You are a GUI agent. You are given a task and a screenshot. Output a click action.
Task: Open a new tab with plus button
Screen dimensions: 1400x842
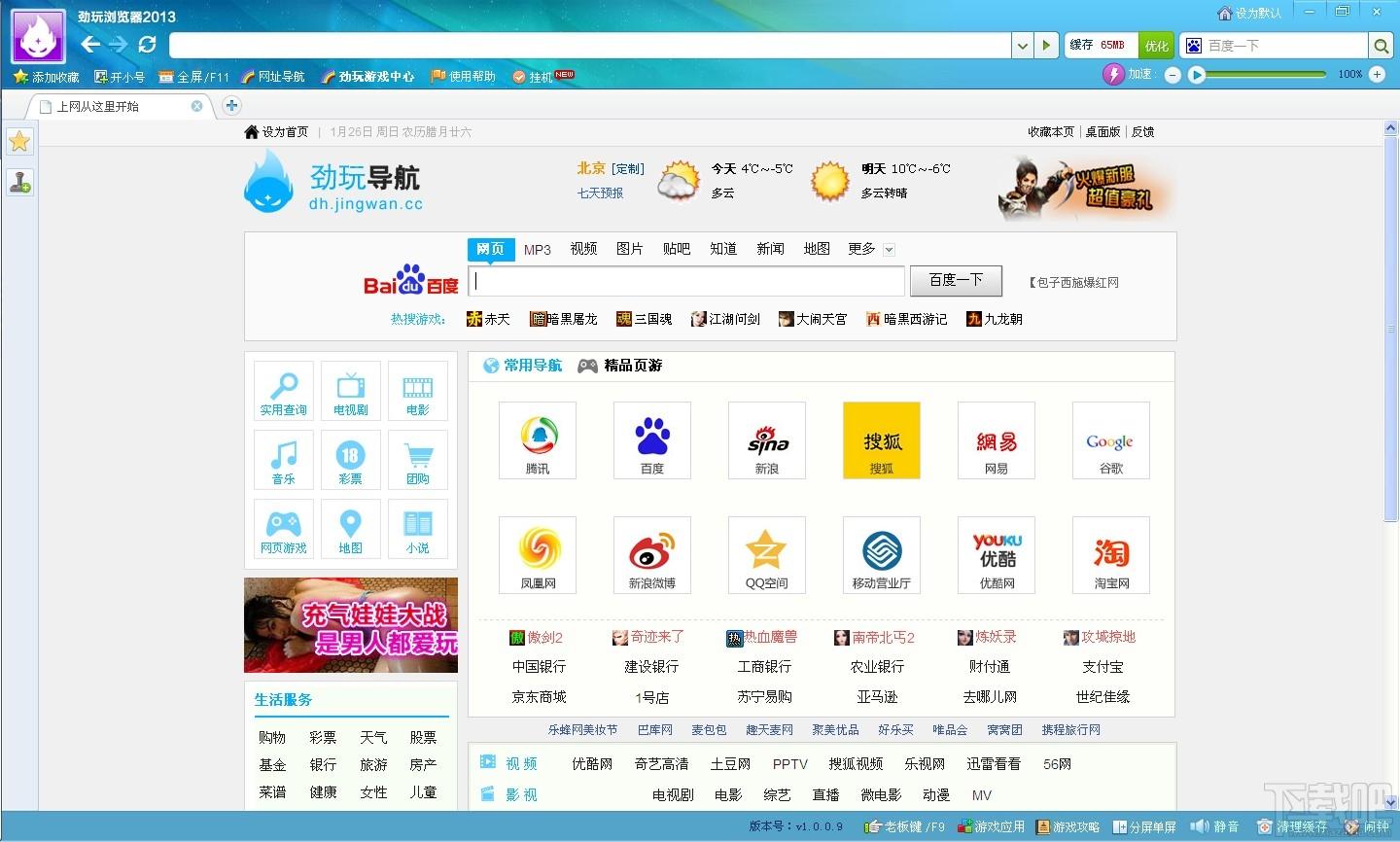231,105
